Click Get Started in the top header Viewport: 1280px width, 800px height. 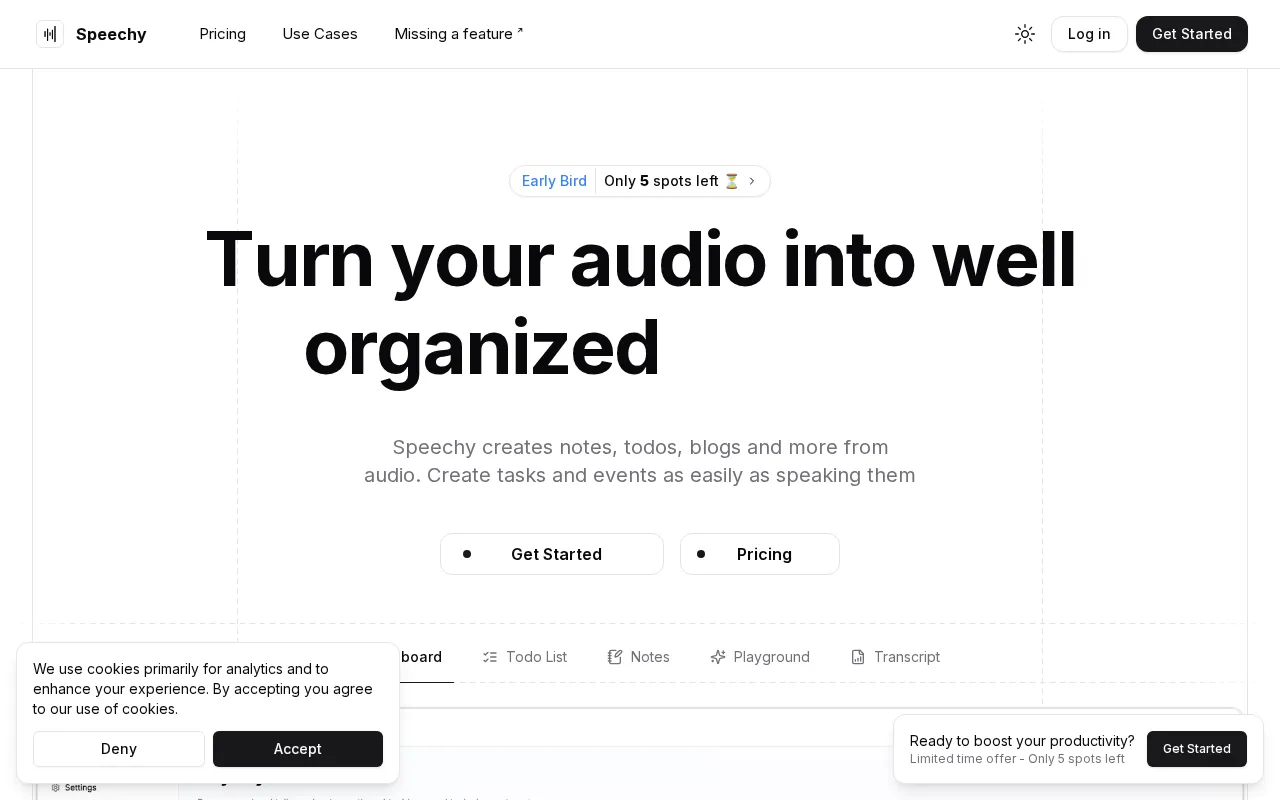tap(1192, 34)
